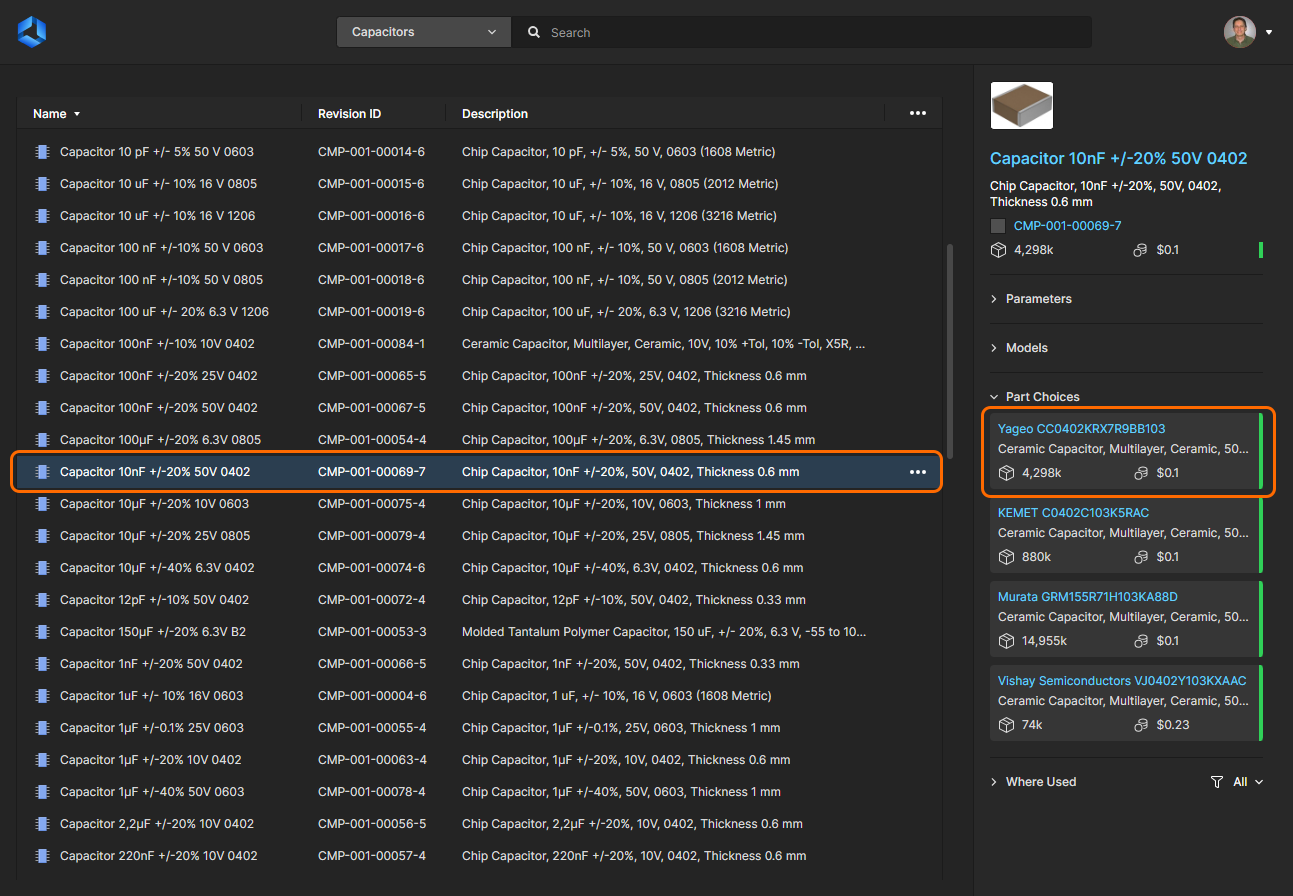The image size is (1293, 896).
Task: Collapse the Part Choices section
Action: click(x=1042, y=397)
